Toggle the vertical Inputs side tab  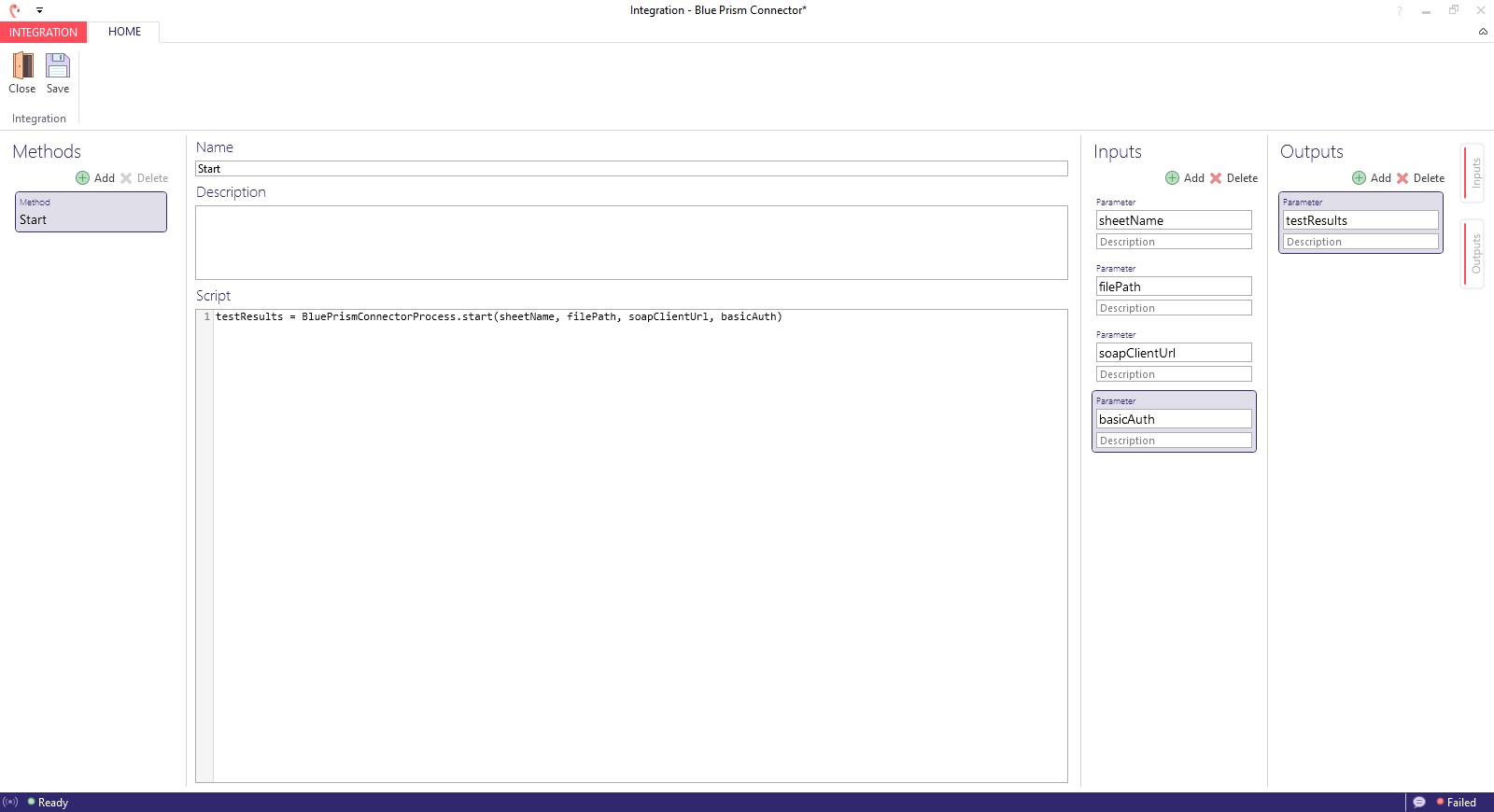click(x=1473, y=174)
